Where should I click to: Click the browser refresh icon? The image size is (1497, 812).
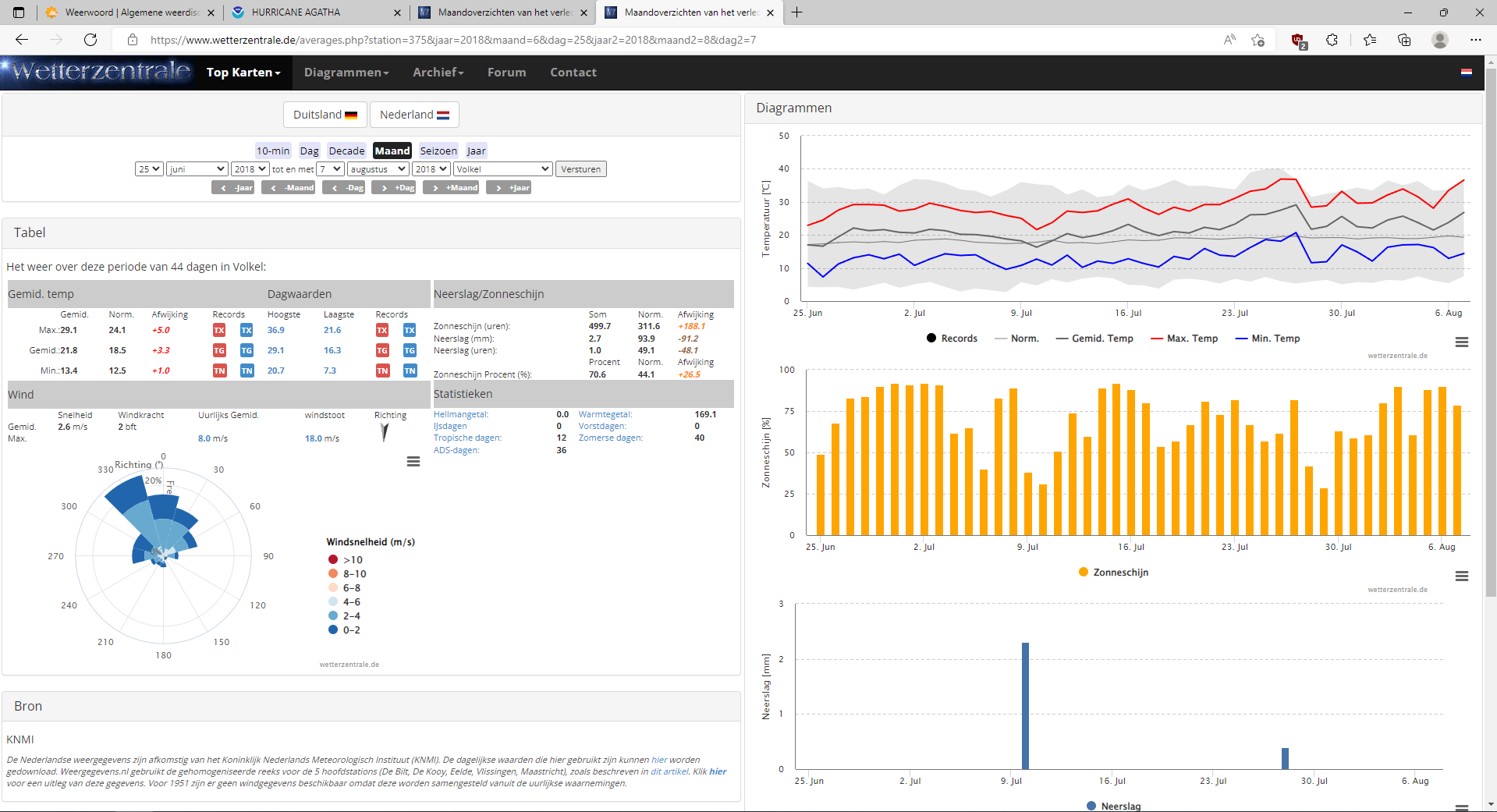click(90, 40)
